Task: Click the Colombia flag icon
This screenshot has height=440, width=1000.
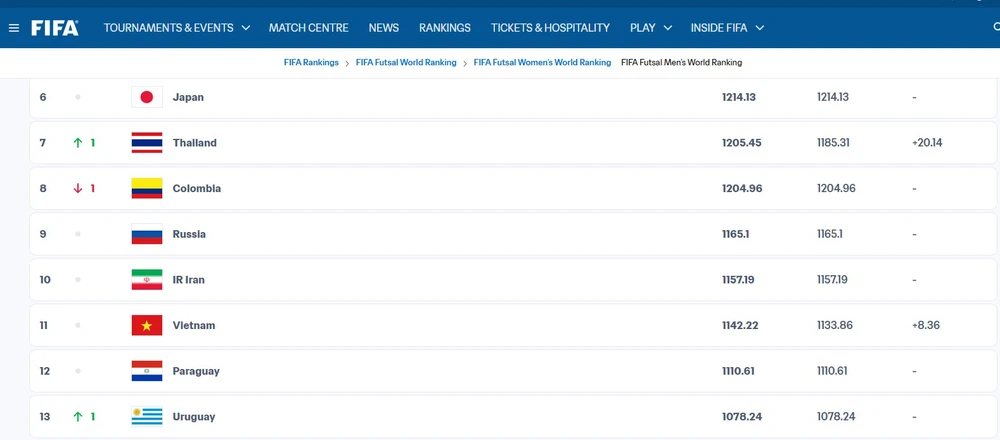Action: click(147, 188)
